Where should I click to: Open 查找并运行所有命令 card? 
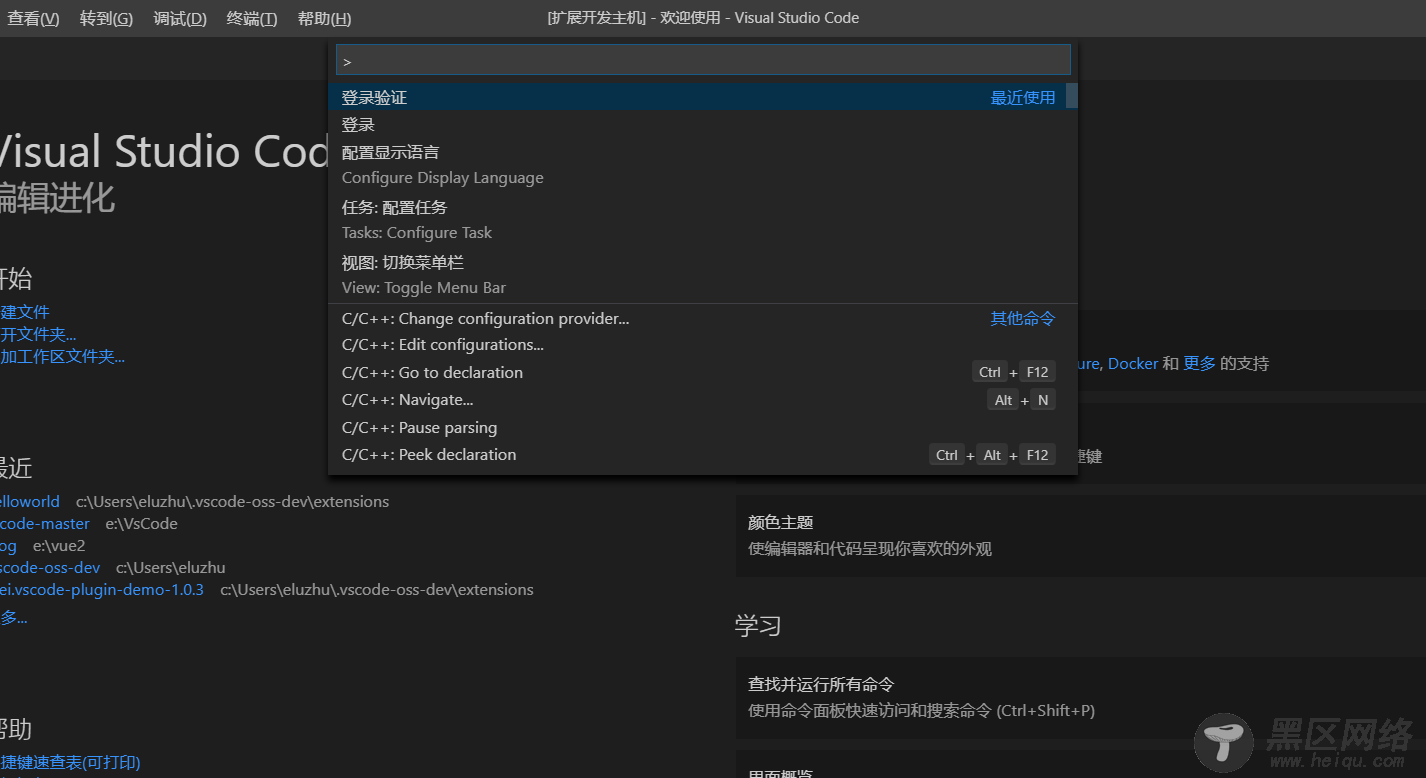(x=1081, y=697)
